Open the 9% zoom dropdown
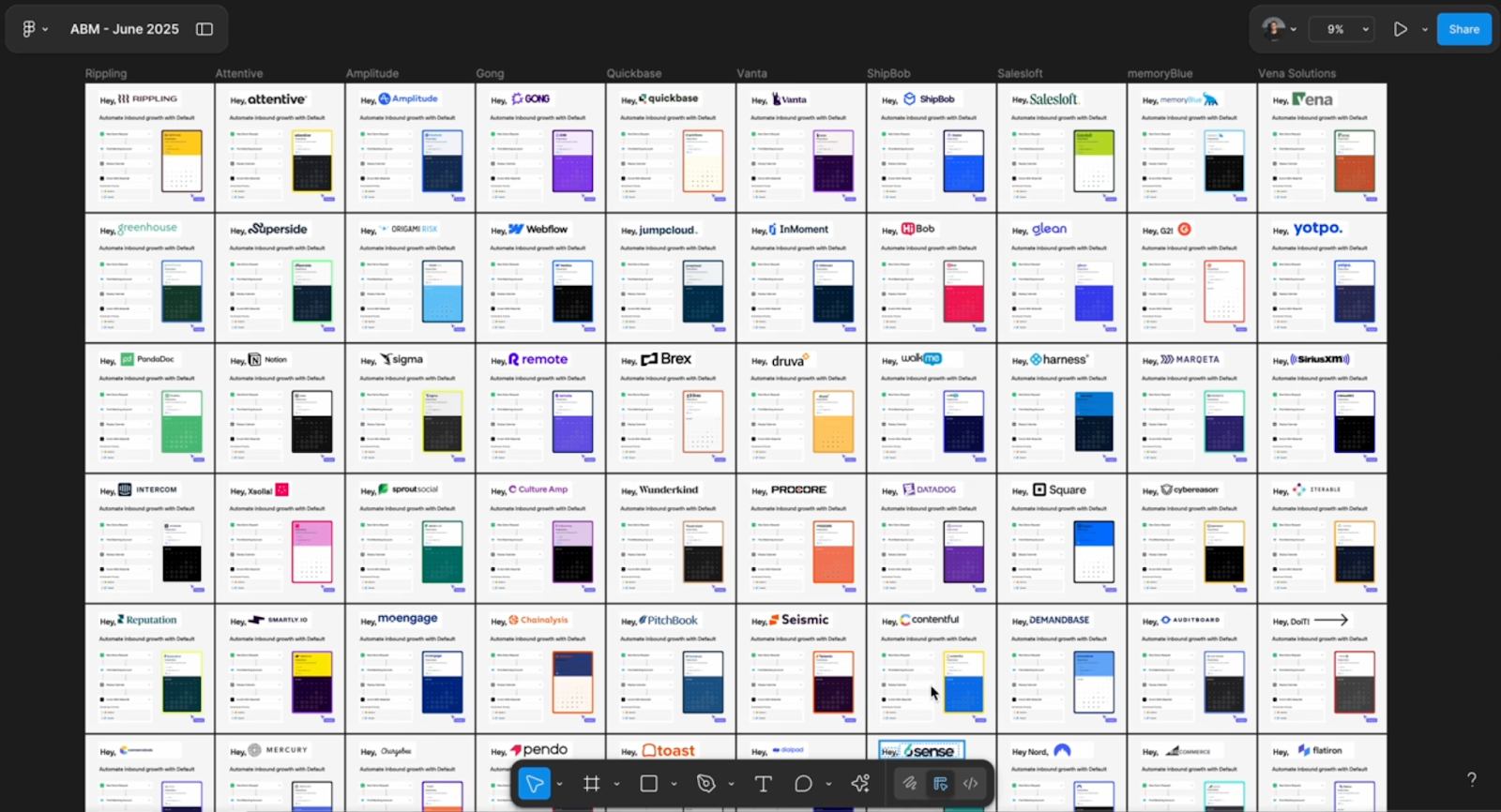Viewport: 1501px width, 812px height. coord(1342,29)
